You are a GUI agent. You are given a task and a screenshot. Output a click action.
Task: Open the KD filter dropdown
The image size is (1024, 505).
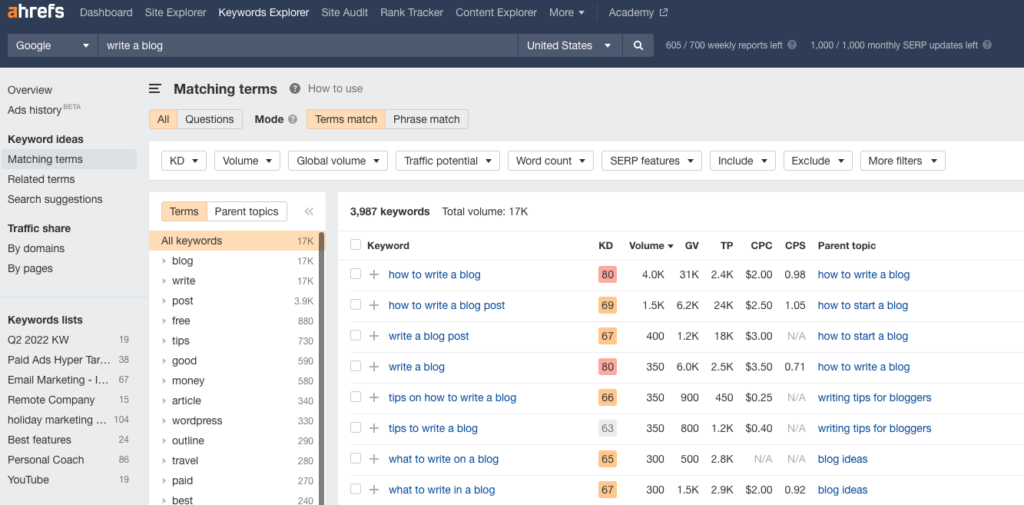(x=184, y=161)
